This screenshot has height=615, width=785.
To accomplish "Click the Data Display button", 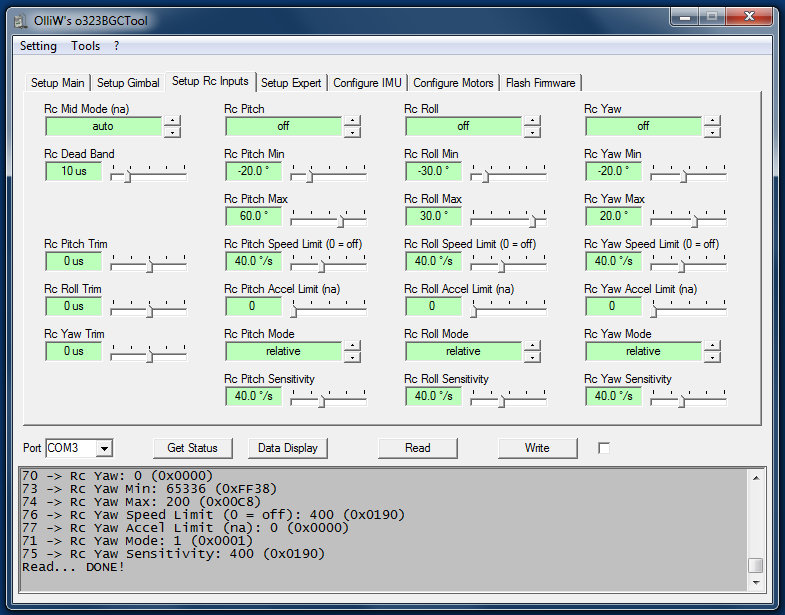I will (288, 448).
